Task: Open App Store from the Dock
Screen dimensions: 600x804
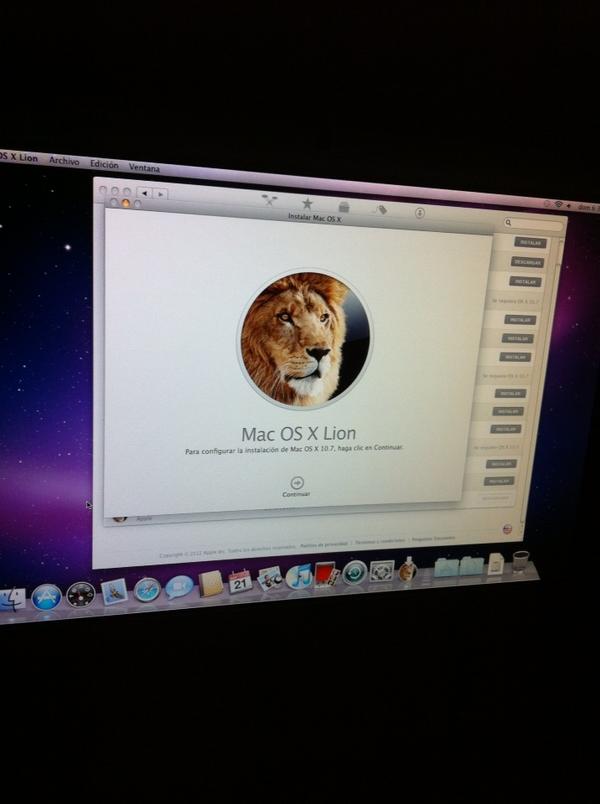Action: (x=46, y=597)
